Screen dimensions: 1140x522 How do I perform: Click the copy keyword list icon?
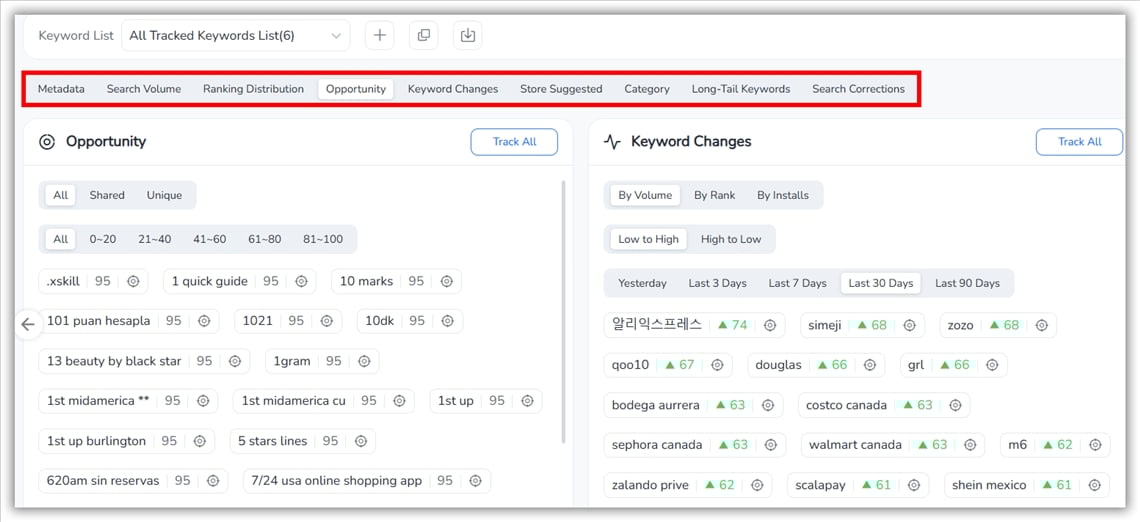(424, 35)
